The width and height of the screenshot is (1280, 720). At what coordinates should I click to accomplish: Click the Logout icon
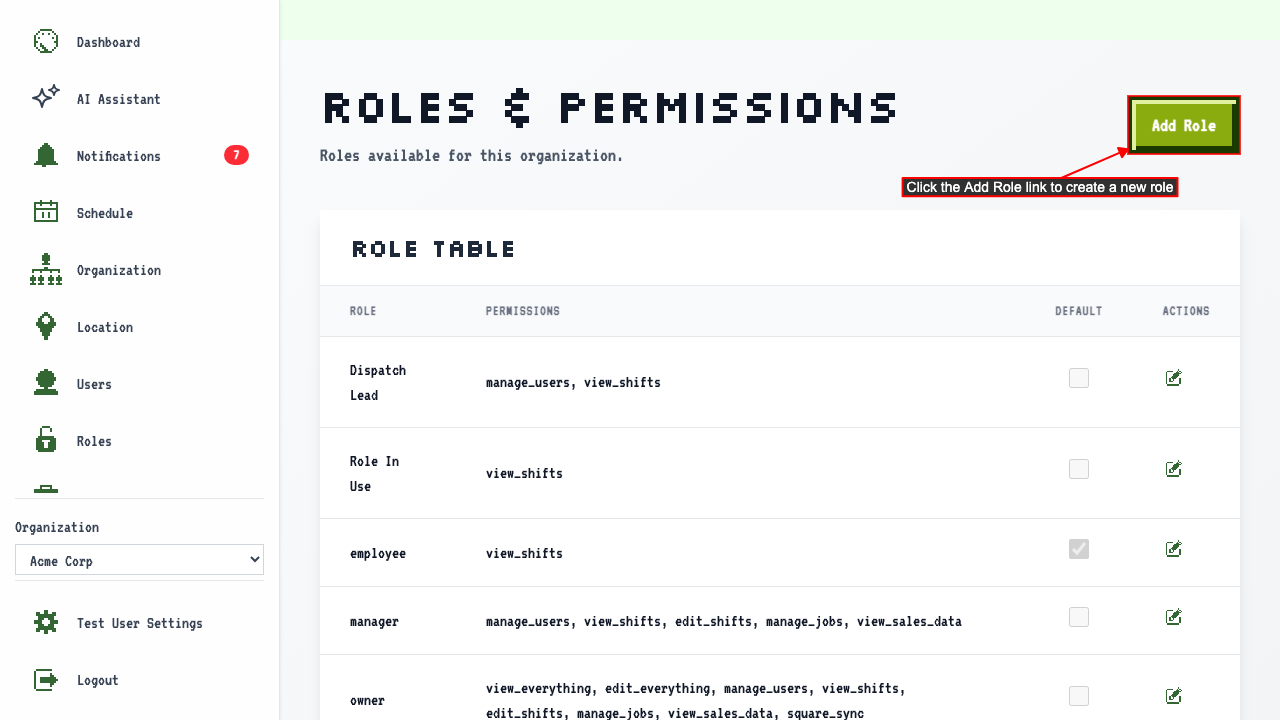(46, 680)
